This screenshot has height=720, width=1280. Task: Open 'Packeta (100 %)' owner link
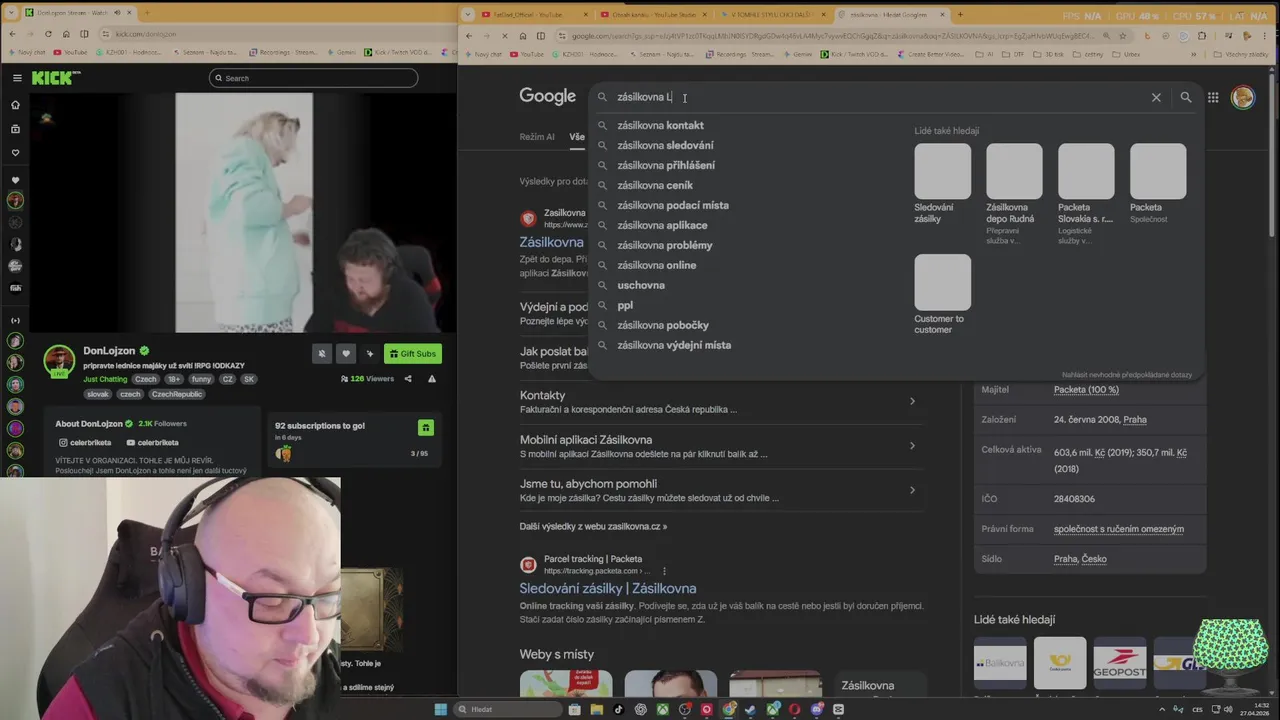[1086, 390]
